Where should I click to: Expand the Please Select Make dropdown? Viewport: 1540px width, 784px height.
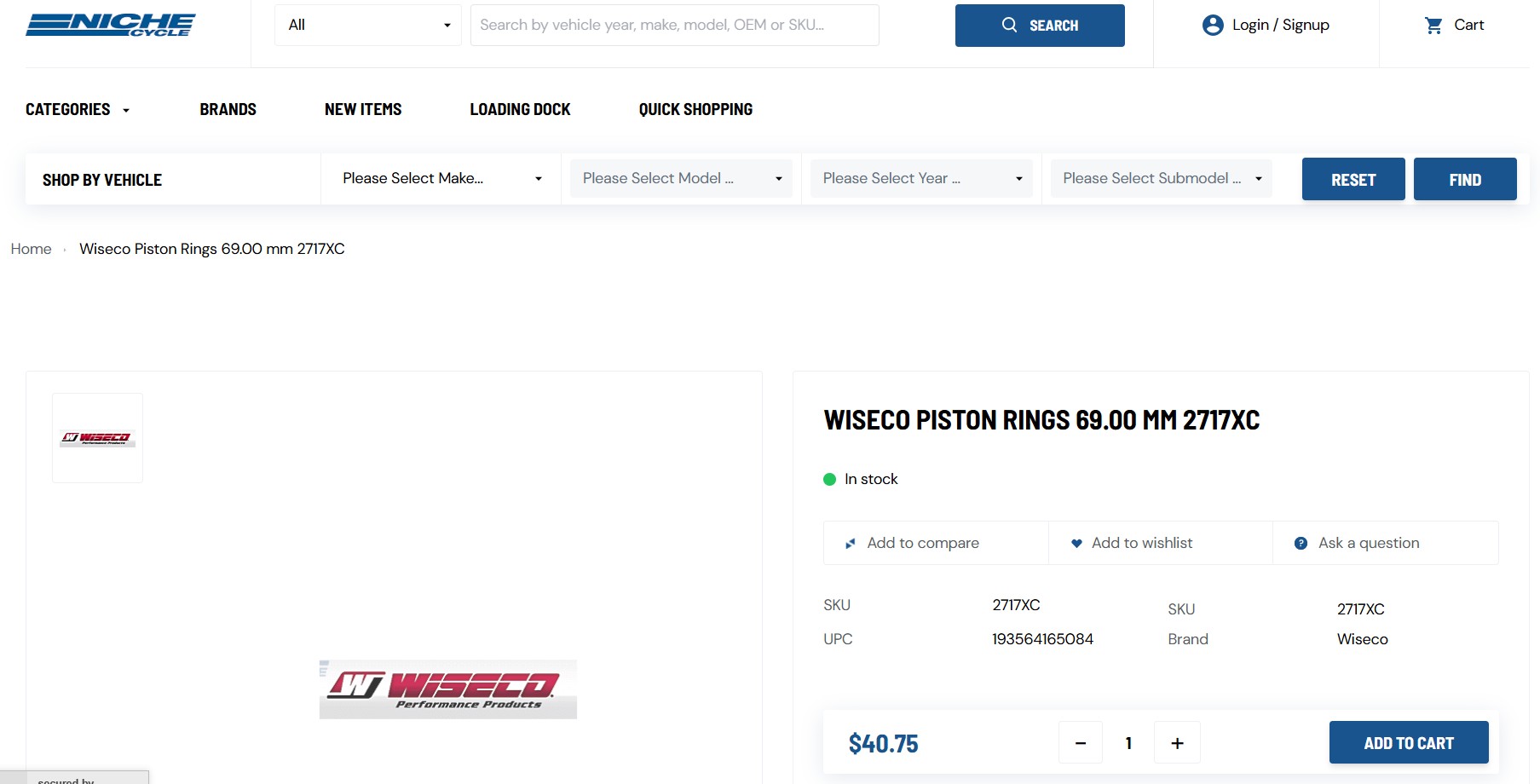(441, 179)
